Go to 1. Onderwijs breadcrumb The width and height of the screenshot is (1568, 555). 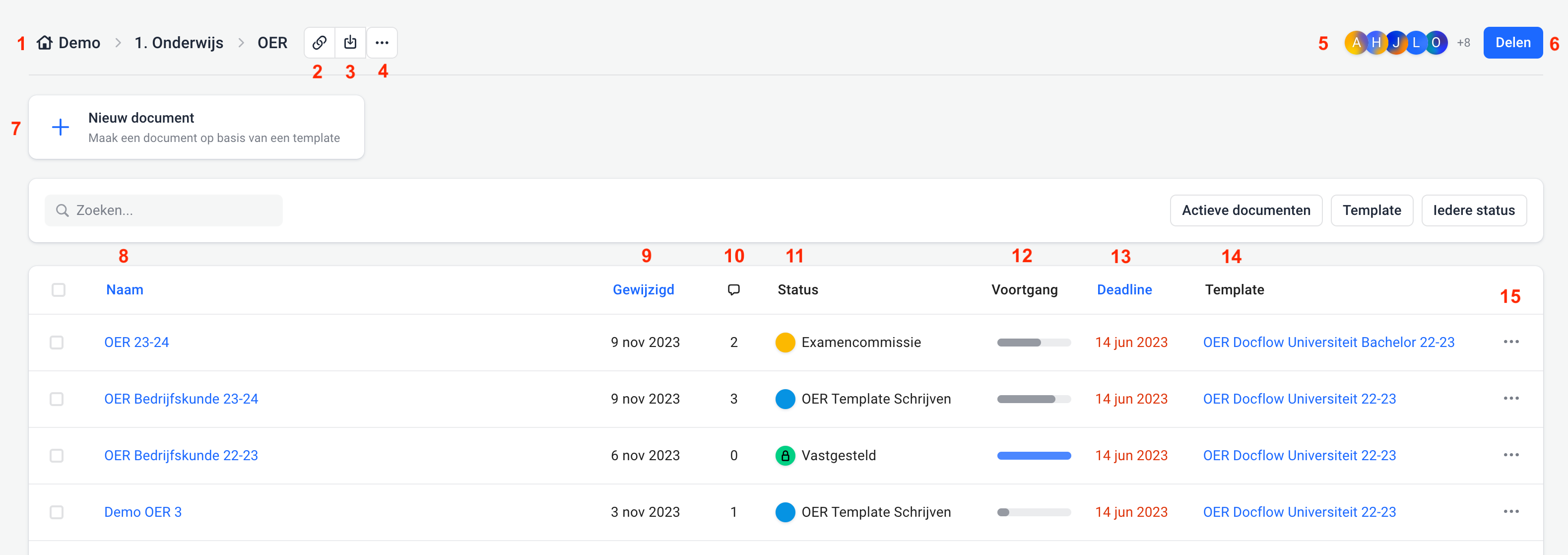tap(178, 43)
